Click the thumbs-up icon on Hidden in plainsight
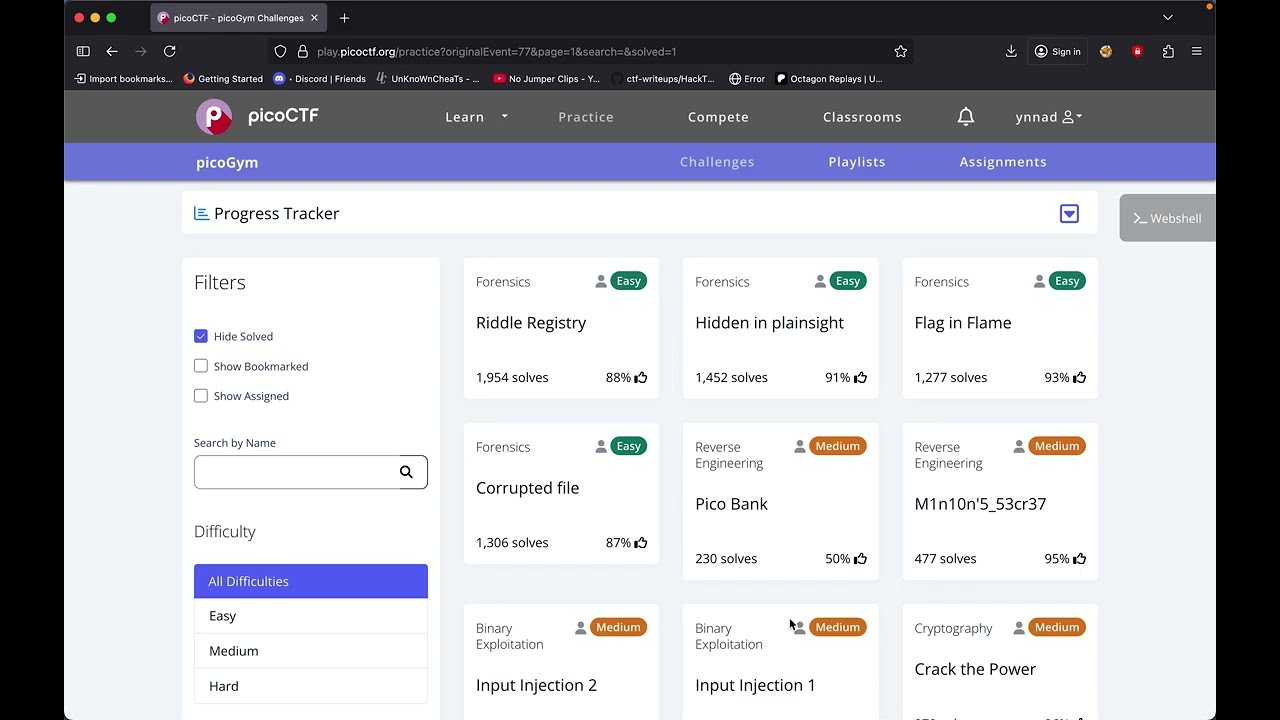 [x=860, y=377]
